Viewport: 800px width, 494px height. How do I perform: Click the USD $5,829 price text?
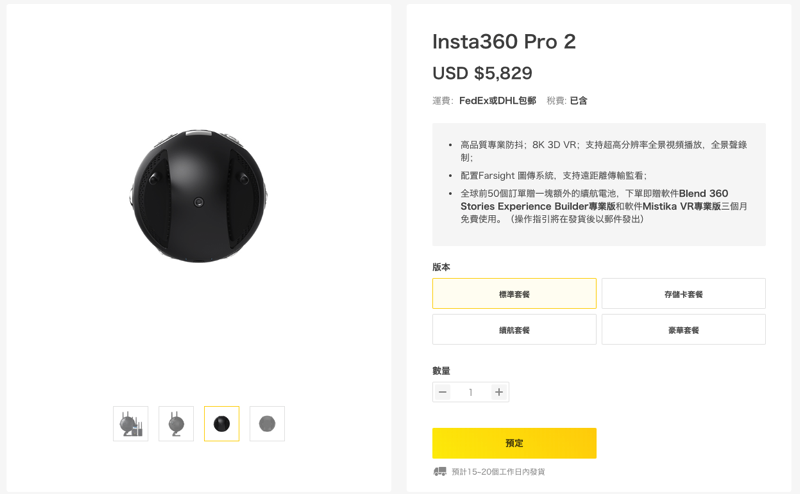click(482, 73)
